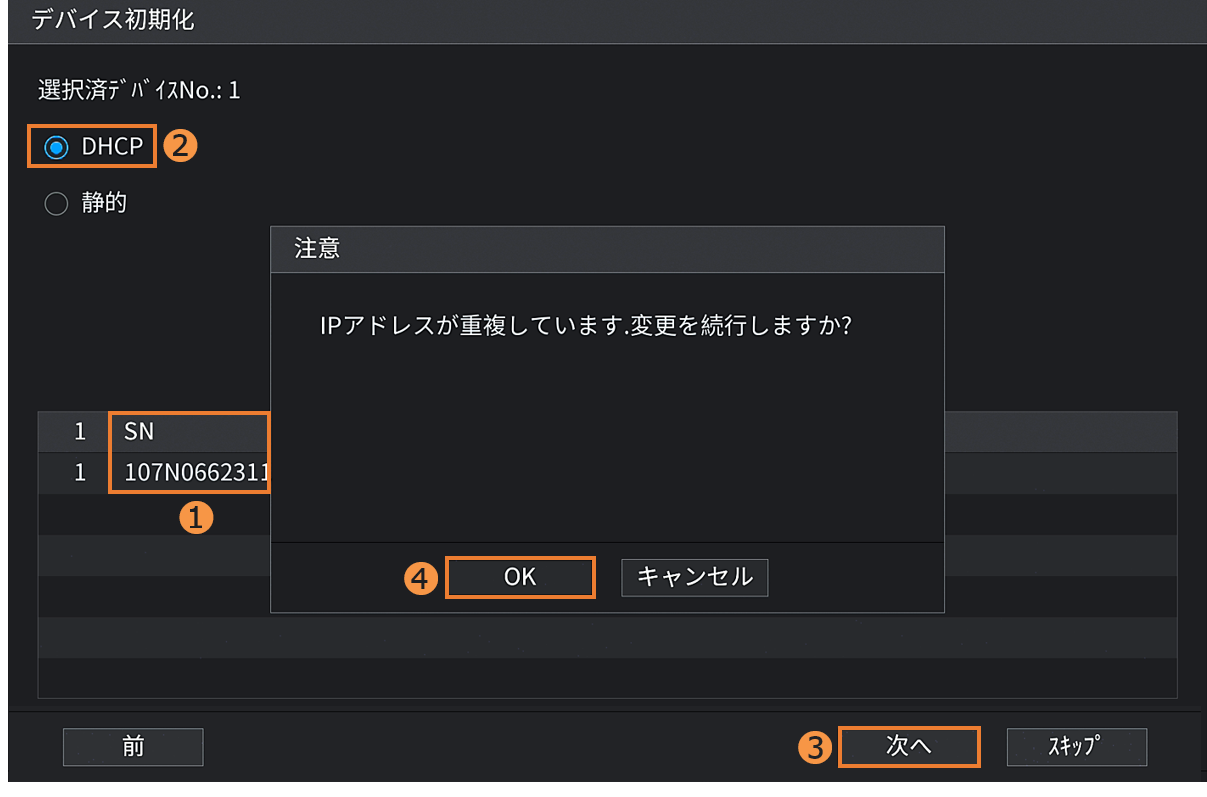Click the デバイス初期化 window title

[113, 21]
